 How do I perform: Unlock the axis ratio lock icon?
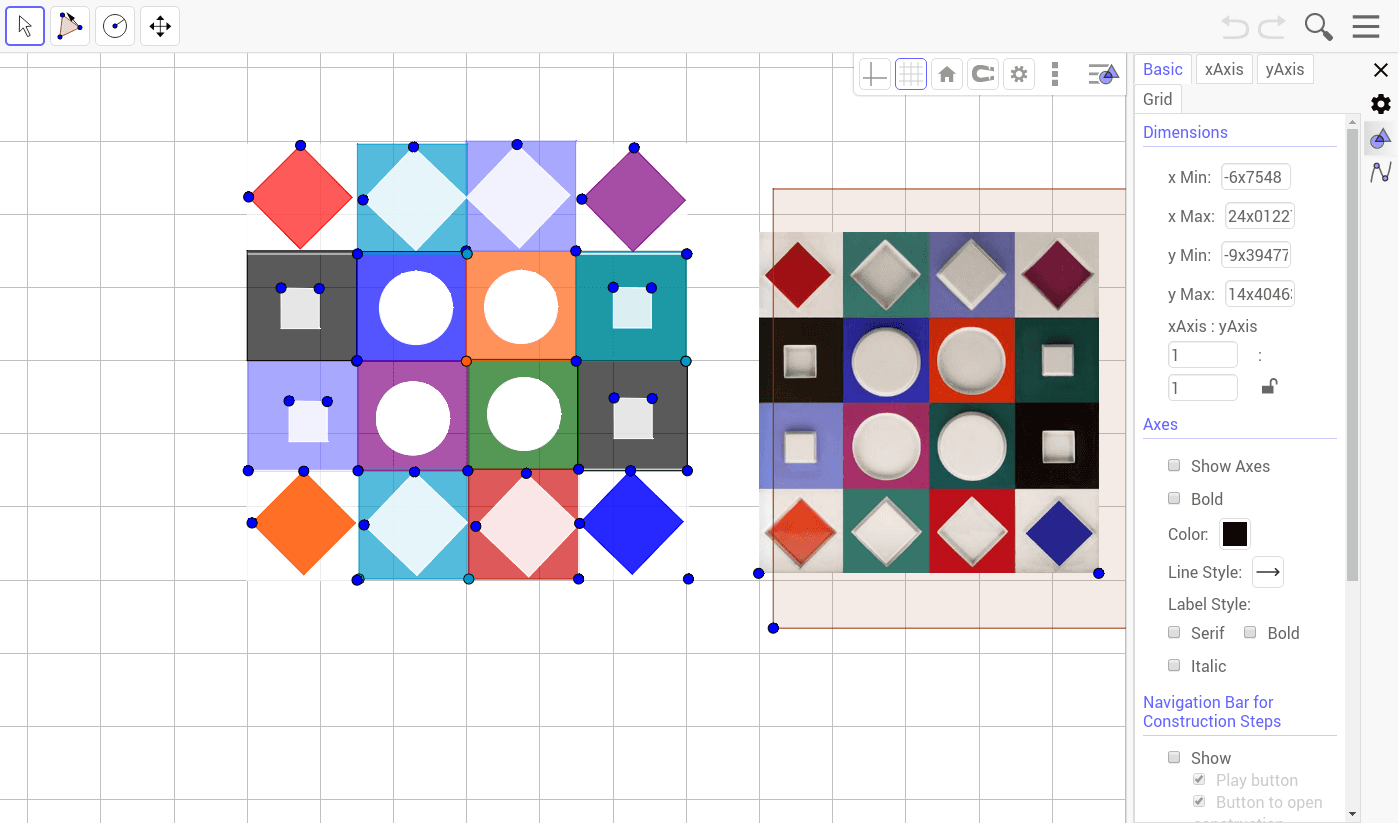pos(1269,386)
